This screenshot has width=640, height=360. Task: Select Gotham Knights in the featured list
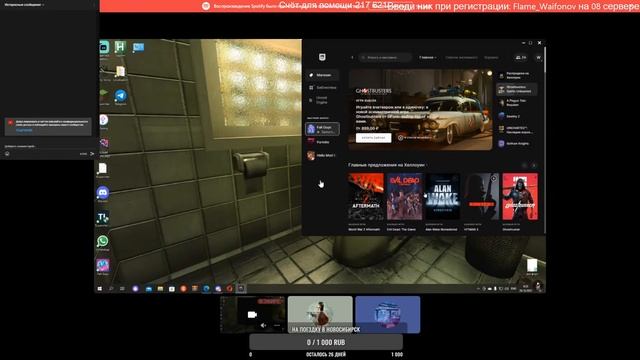(x=516, y=144)
